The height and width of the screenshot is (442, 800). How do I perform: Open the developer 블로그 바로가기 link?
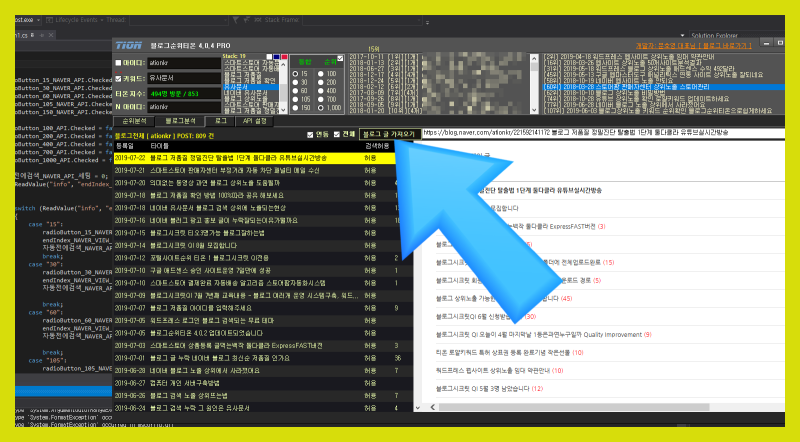tap(693, 46)
